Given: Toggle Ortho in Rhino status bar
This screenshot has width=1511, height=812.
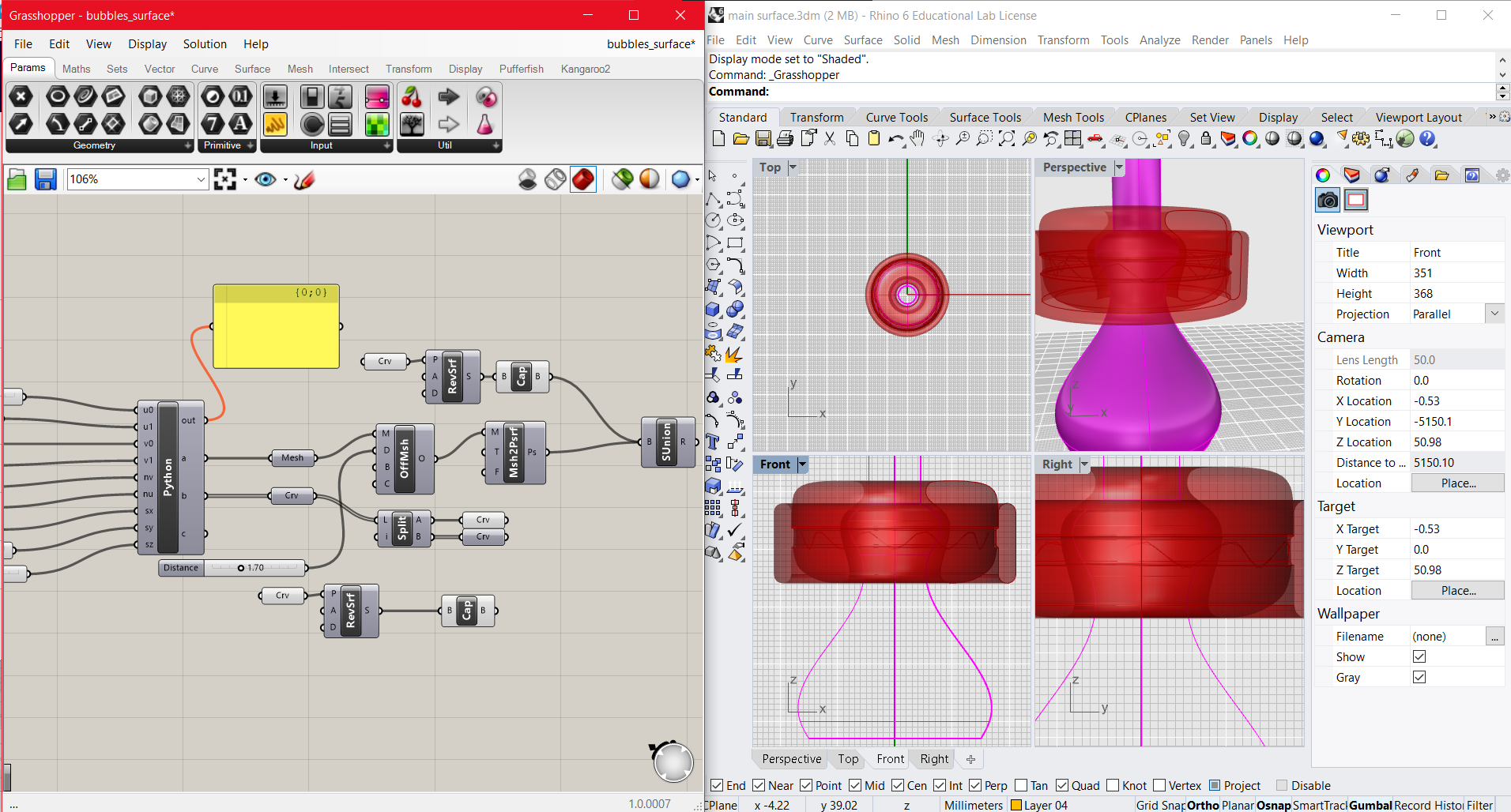Looking at the screenshot, I should (1203, 805).
